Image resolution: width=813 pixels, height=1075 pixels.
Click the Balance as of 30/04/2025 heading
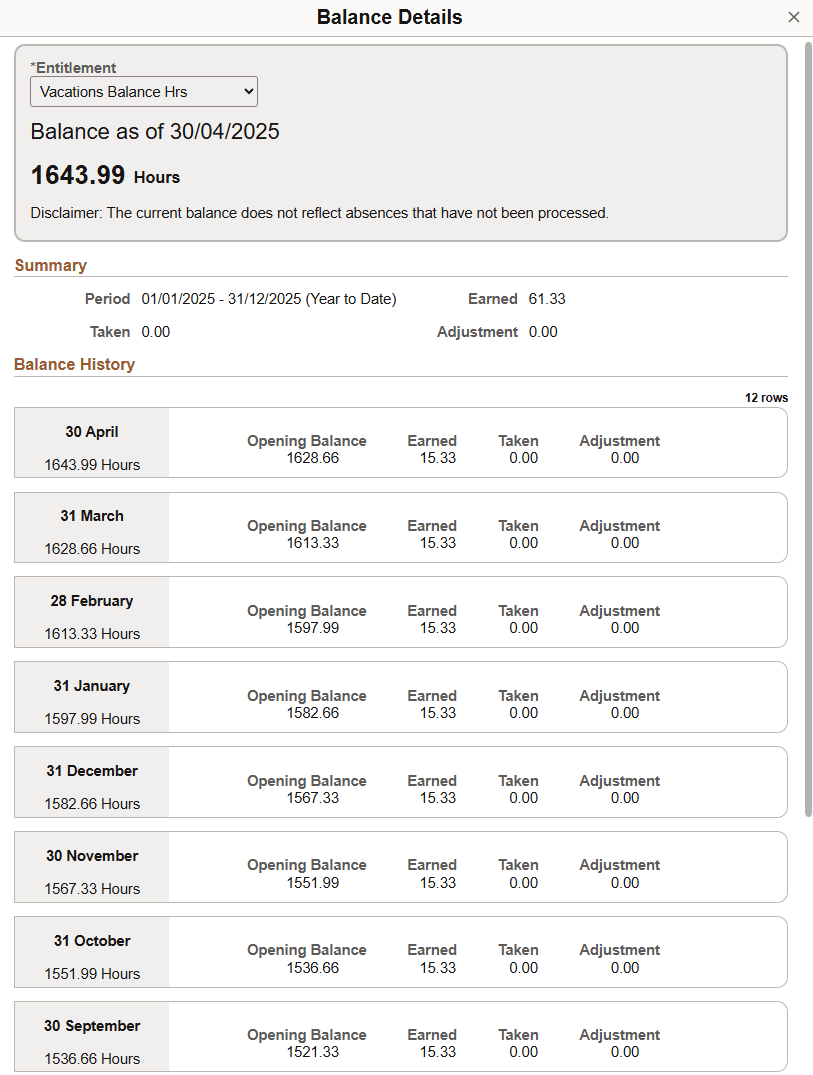click(155, 131)
